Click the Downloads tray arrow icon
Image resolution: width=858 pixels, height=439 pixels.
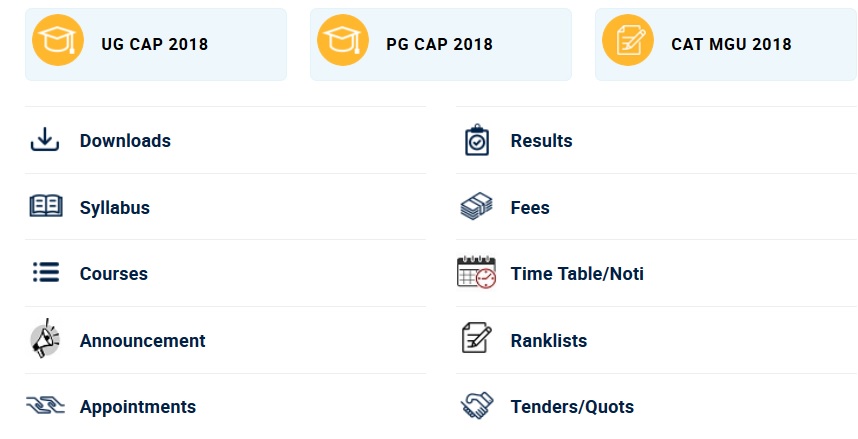[45, 140]
